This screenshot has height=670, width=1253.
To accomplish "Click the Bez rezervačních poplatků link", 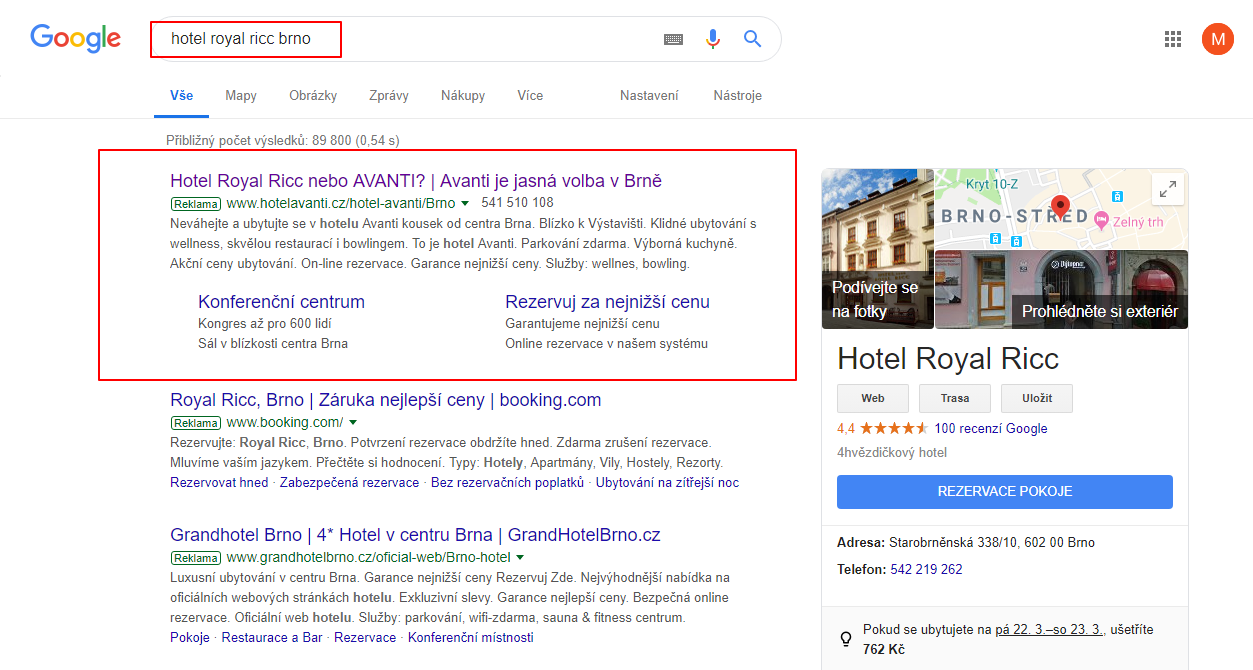I will tap(507, 482).
